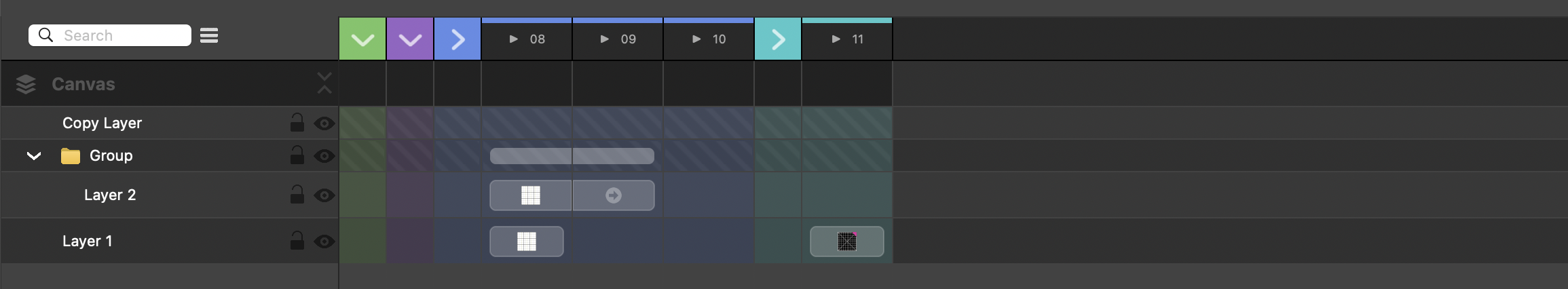Screen dimensions: 1568x289
Task: Collapse the green section marker
Action: coord(362,39)
